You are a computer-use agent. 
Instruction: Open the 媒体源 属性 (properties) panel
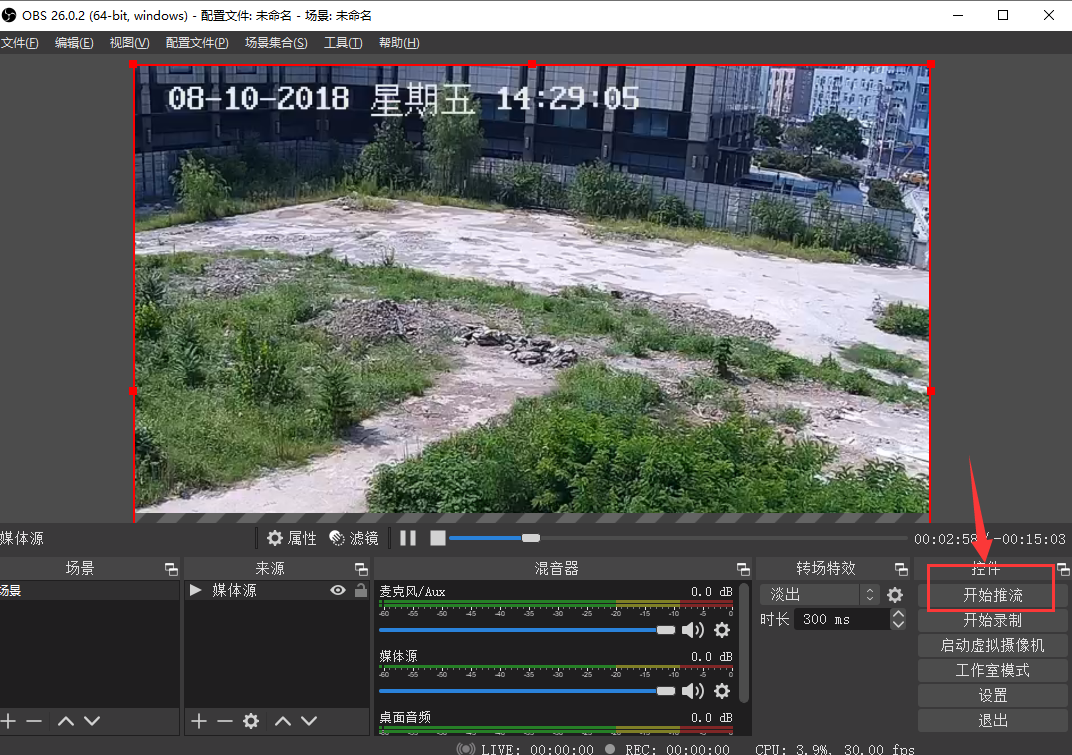pos(291,538)
